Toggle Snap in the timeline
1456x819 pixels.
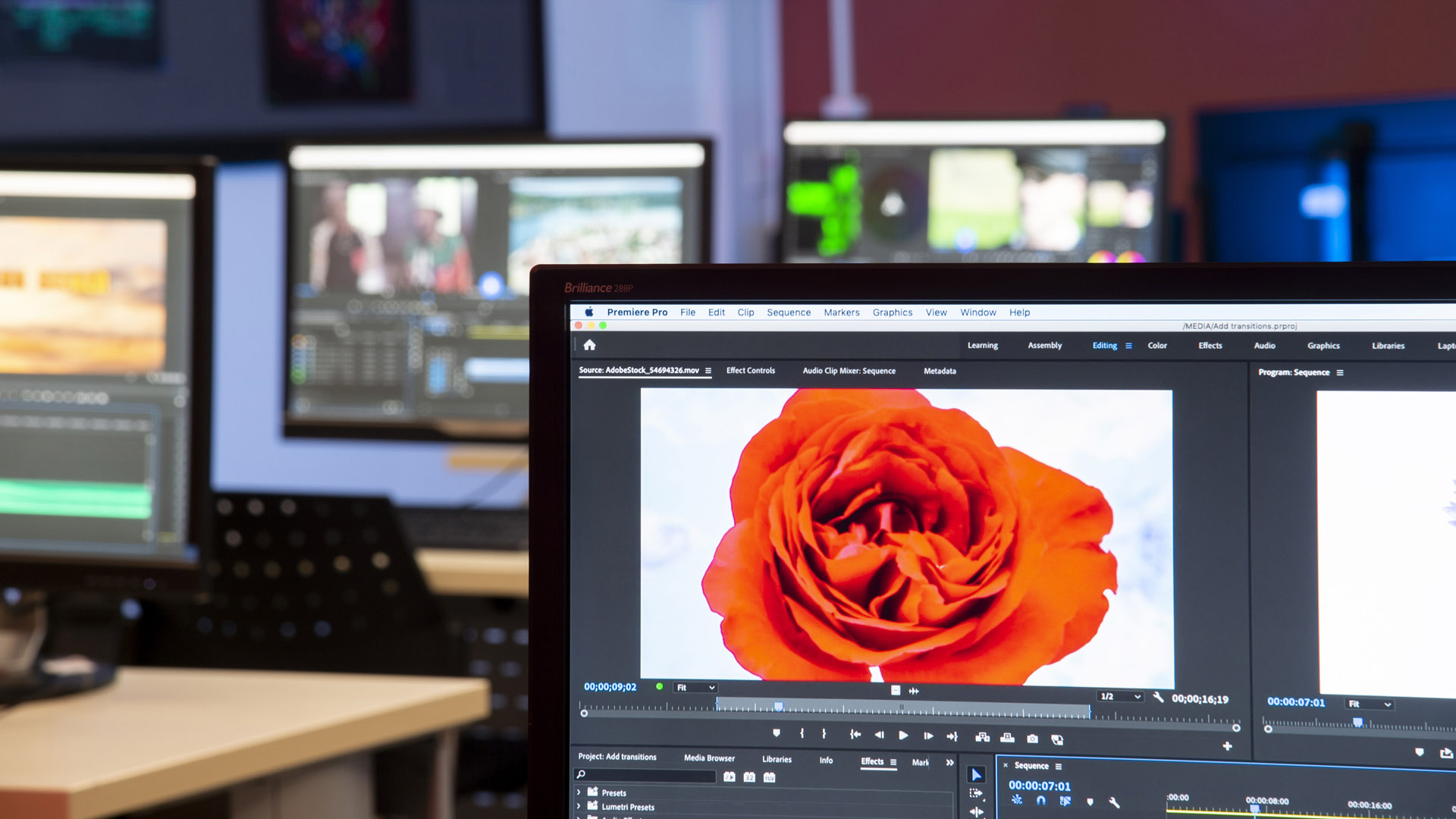(x=1040, y=800)
